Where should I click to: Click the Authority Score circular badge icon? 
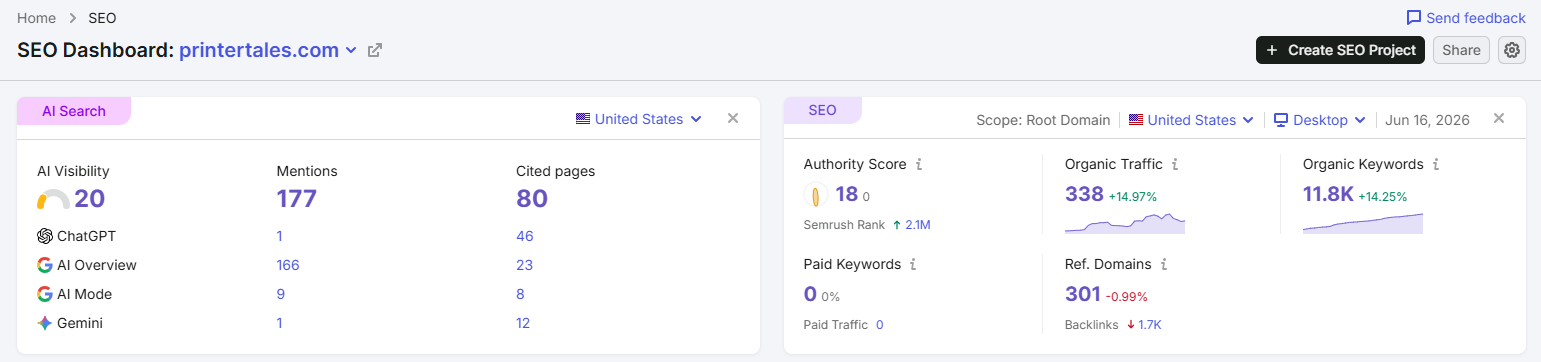point(816,195)
